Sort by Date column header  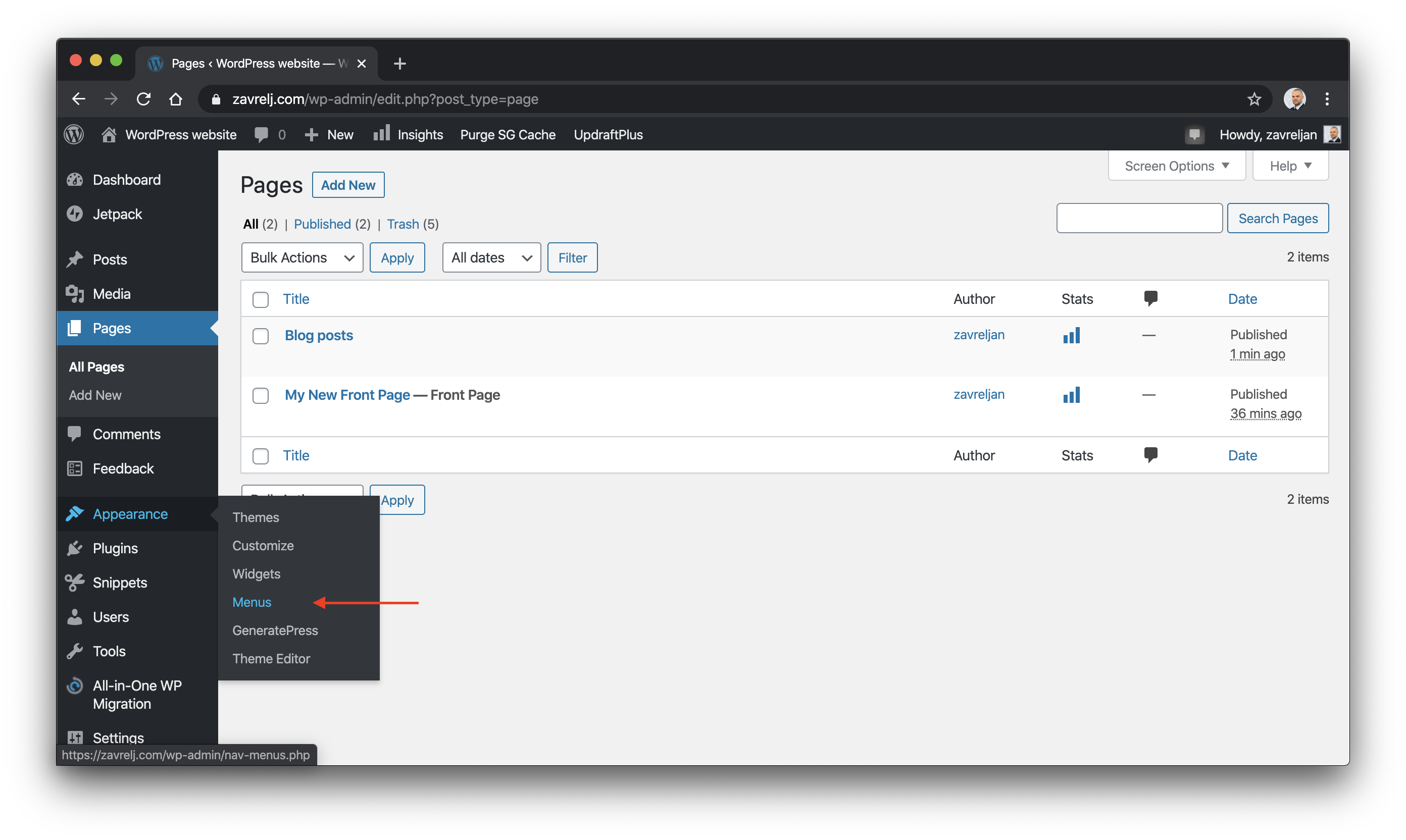1242,299
